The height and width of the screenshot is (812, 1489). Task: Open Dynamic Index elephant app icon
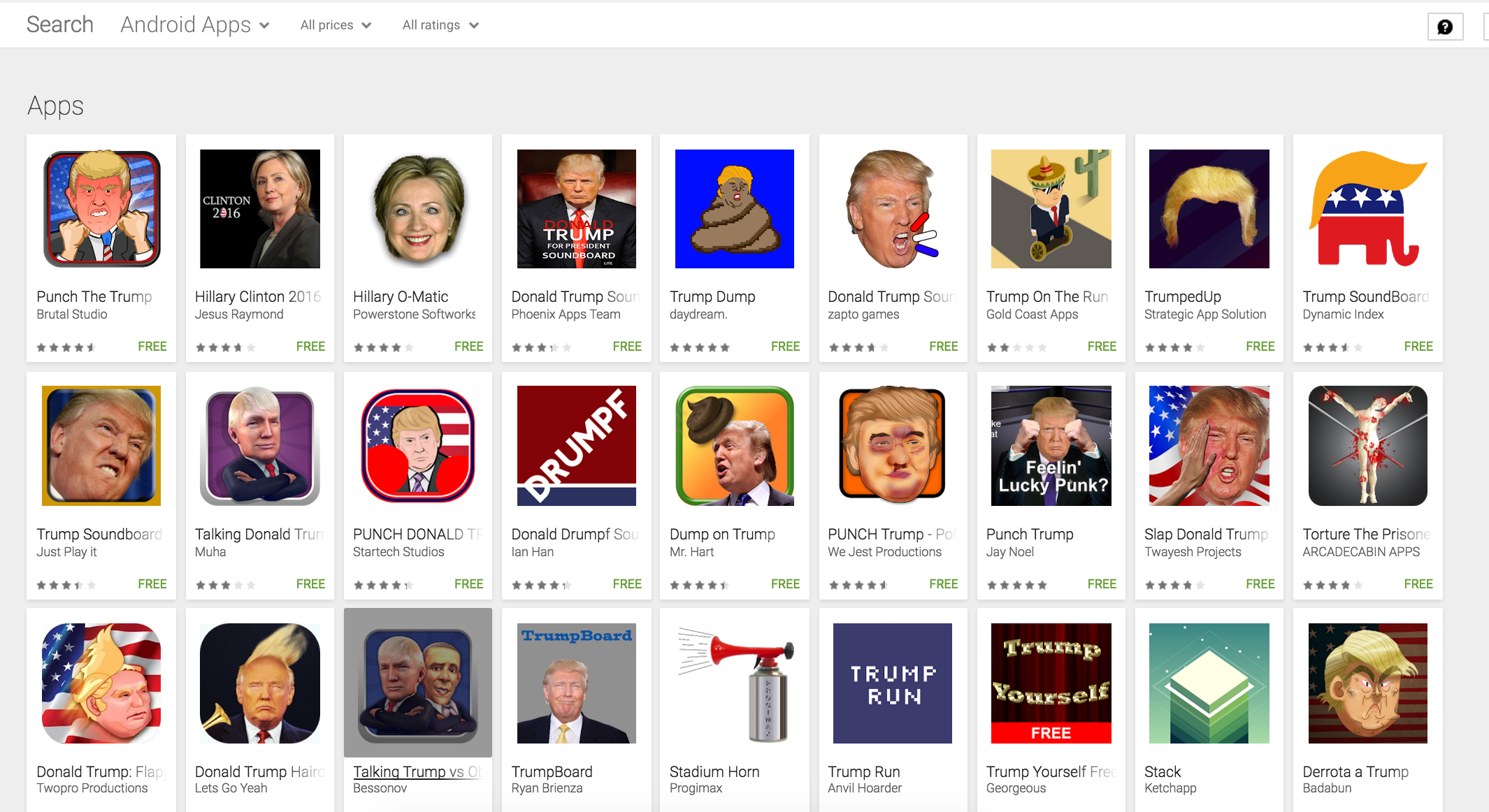click(1368, 208)
